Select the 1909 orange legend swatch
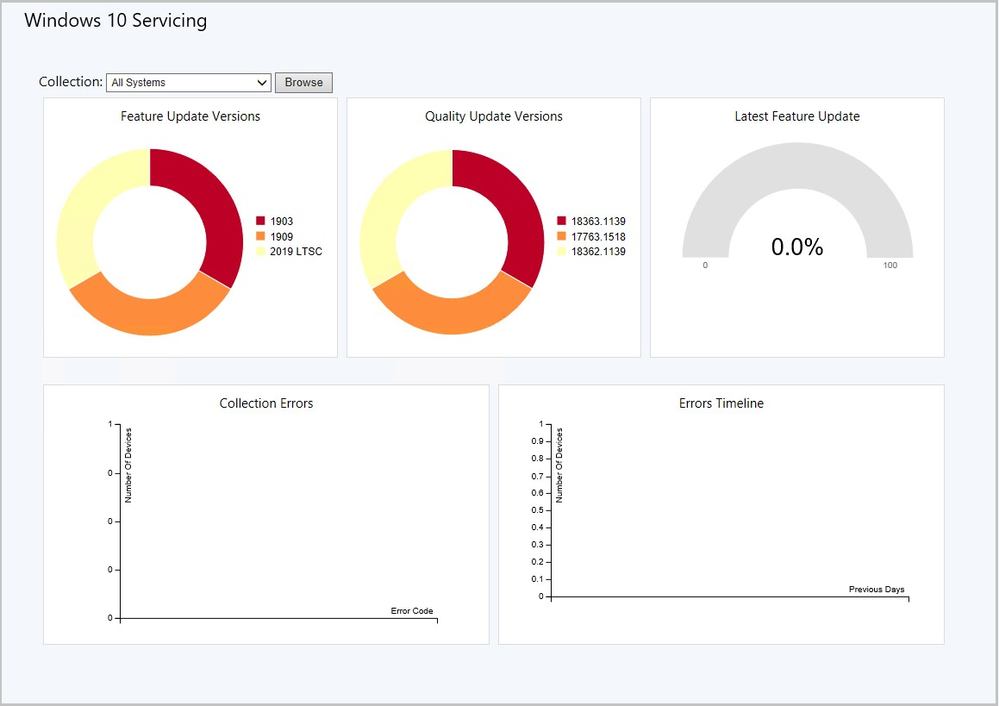Screen dimensions: 999x706 [x=261, y=236]
